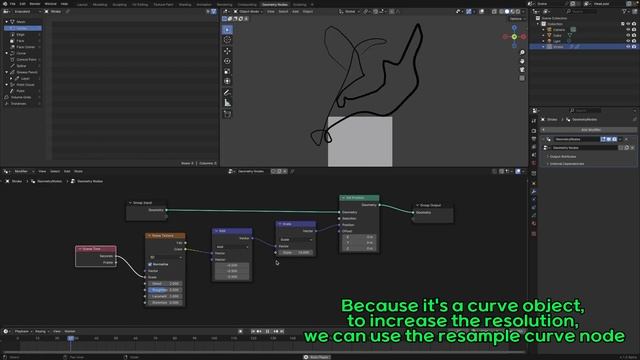Open the Tool tab icon in Properties editor
The height and width of the screenshot is (360, 640).
(x=533, y=121)
